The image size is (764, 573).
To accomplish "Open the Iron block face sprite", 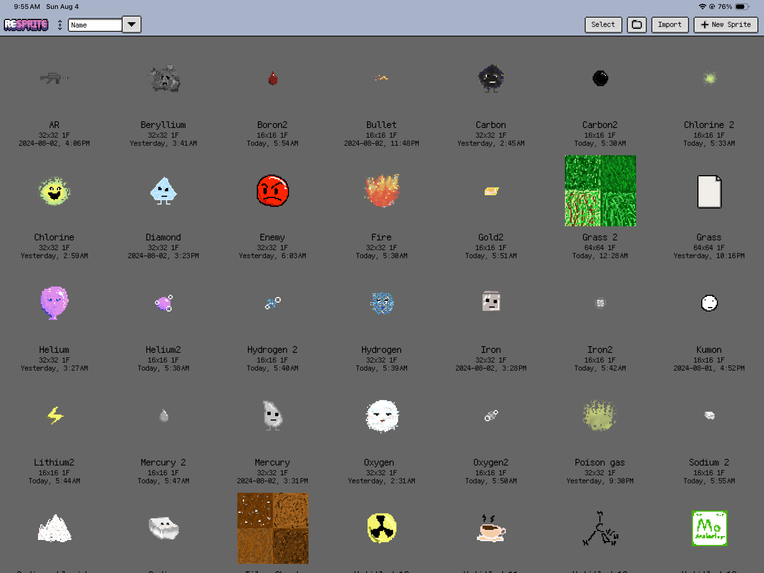I will (491, 302).
